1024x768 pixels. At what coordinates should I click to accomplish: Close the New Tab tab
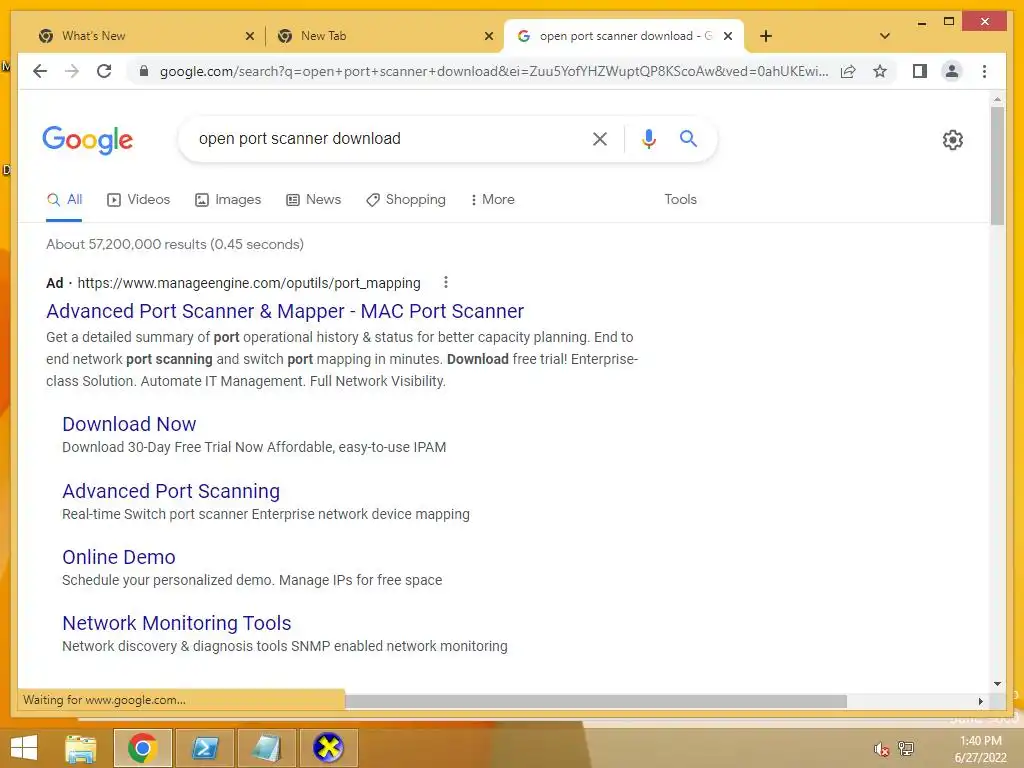point(488,36)
